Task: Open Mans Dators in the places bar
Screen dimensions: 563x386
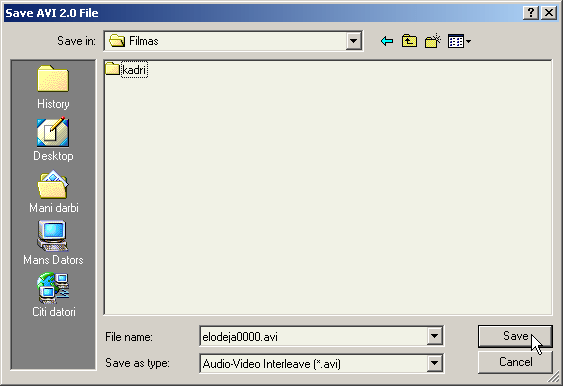Action: coord(53,244)
